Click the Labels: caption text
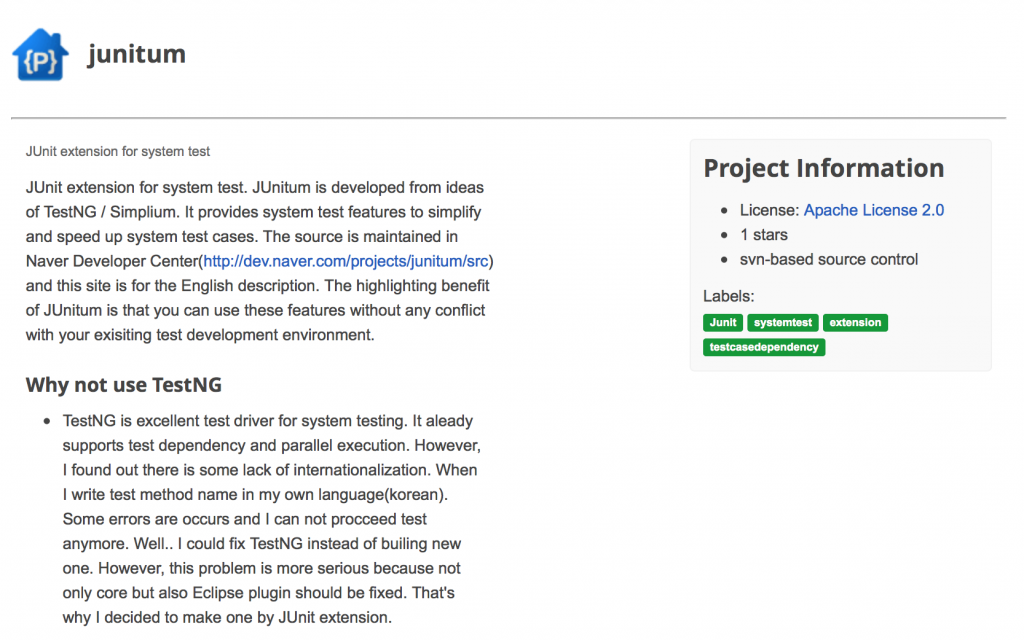 click(x=728, y=296)
